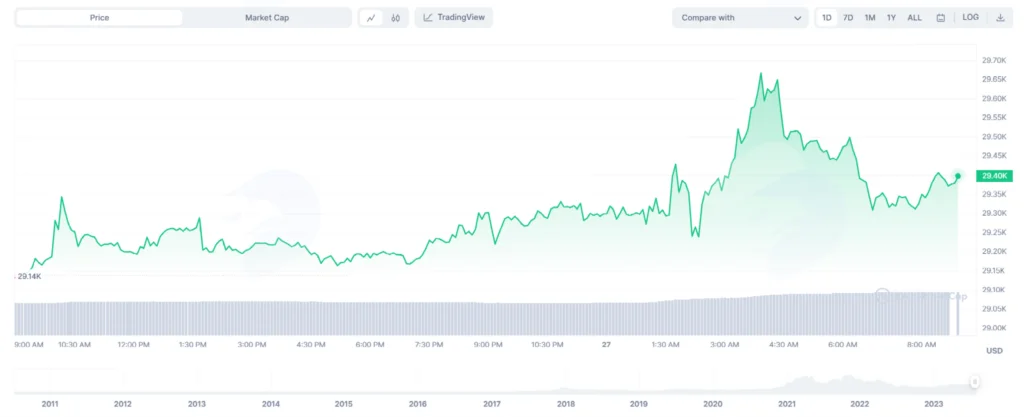Switch to the Price tab
This screenshot has width=1024, height=417.
99,18
